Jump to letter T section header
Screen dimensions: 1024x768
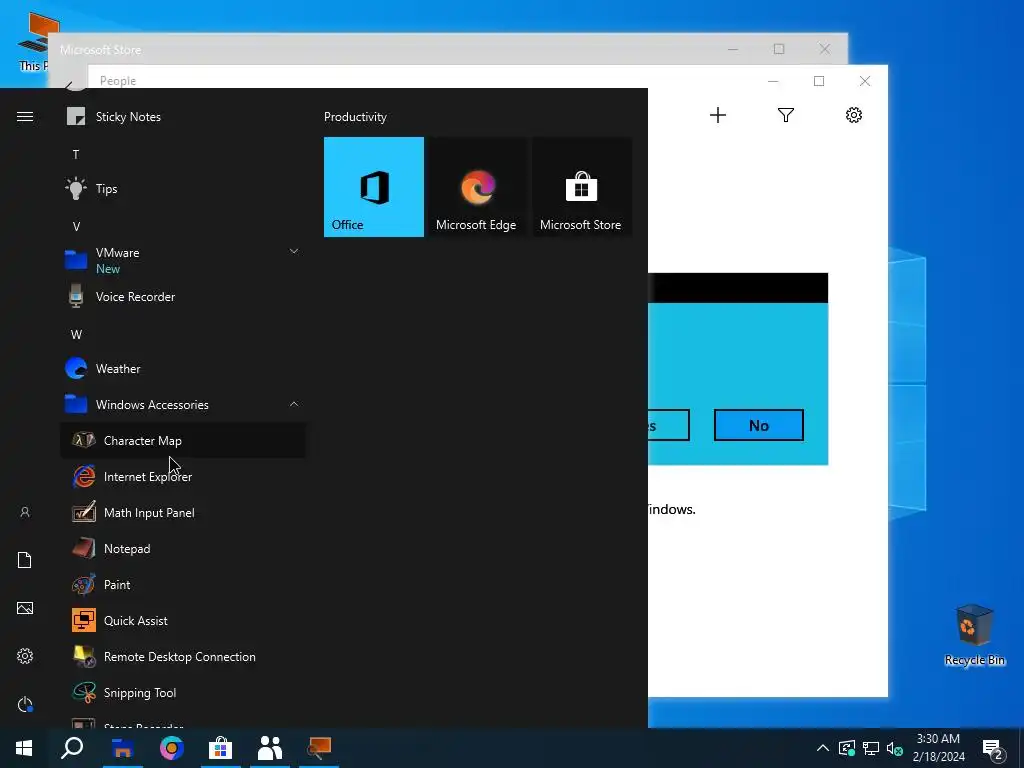coord(76,155)
